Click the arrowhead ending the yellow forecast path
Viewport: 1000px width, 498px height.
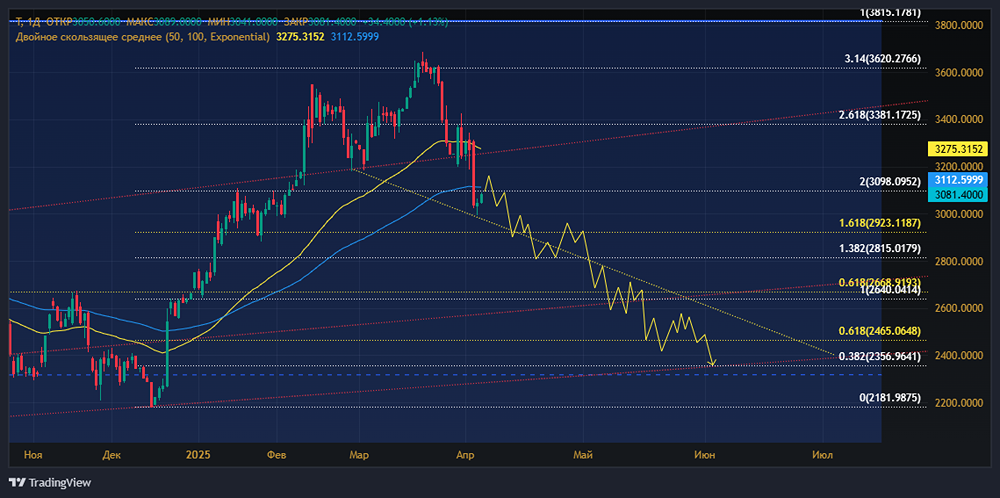coord(712,363)
